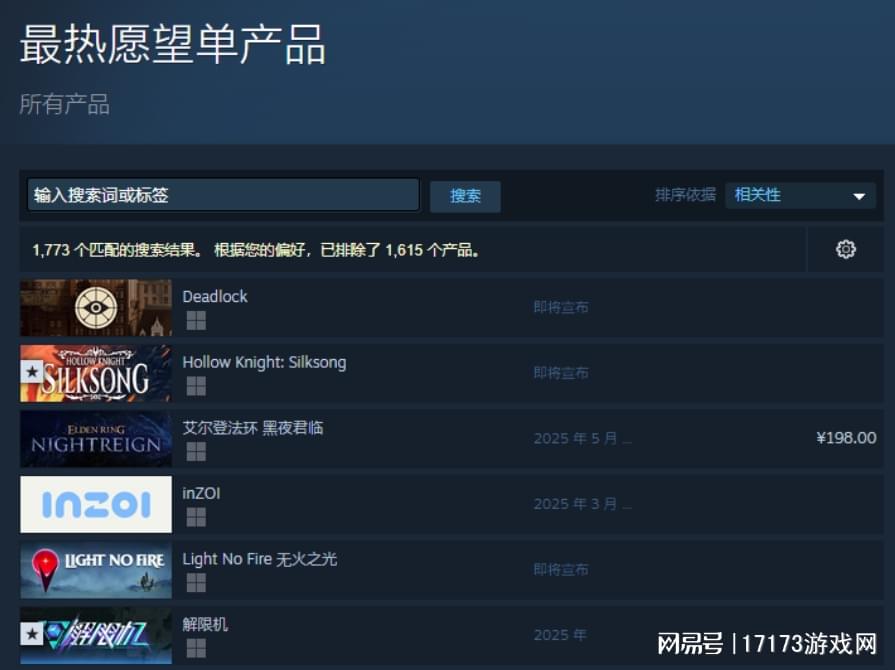The height and width of the screenshot is (670, 895).
Task: Click the Windows icon under Light No Fire
Action: [196, 583]
